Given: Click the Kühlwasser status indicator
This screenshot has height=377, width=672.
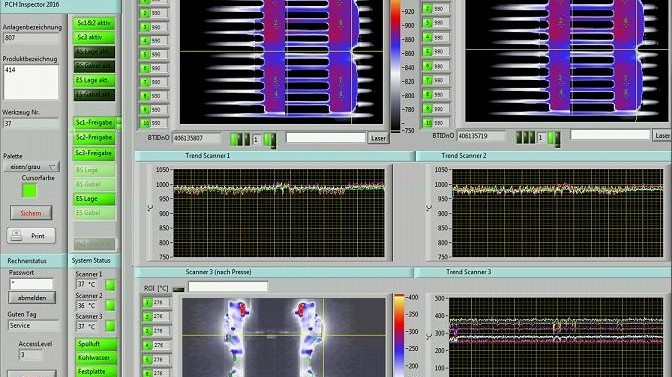Looking at the screenshot, I should coord(96,358).
